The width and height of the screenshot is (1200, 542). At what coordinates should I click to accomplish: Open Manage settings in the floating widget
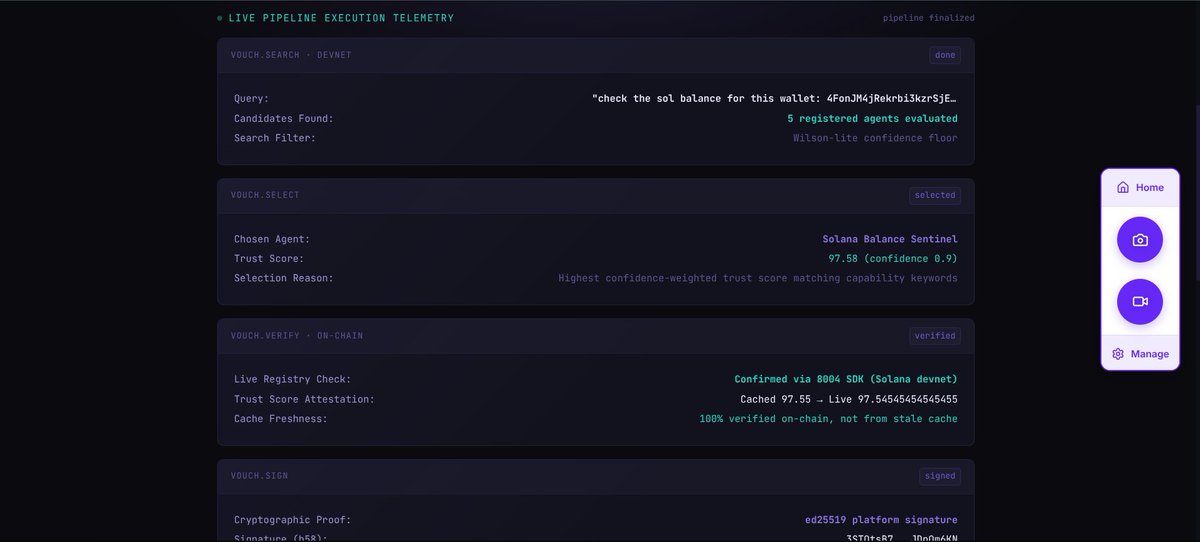[x=1140, y=353]
